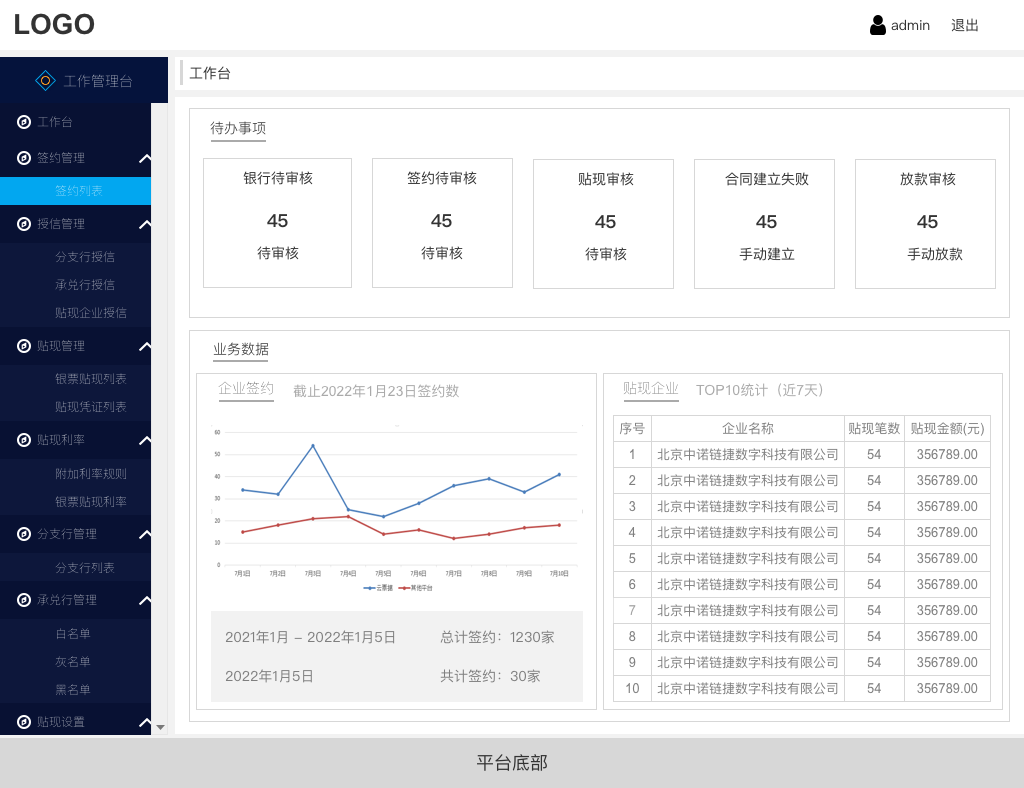
Task: Click the admin user avatar icon
Action: click(877, 24)
